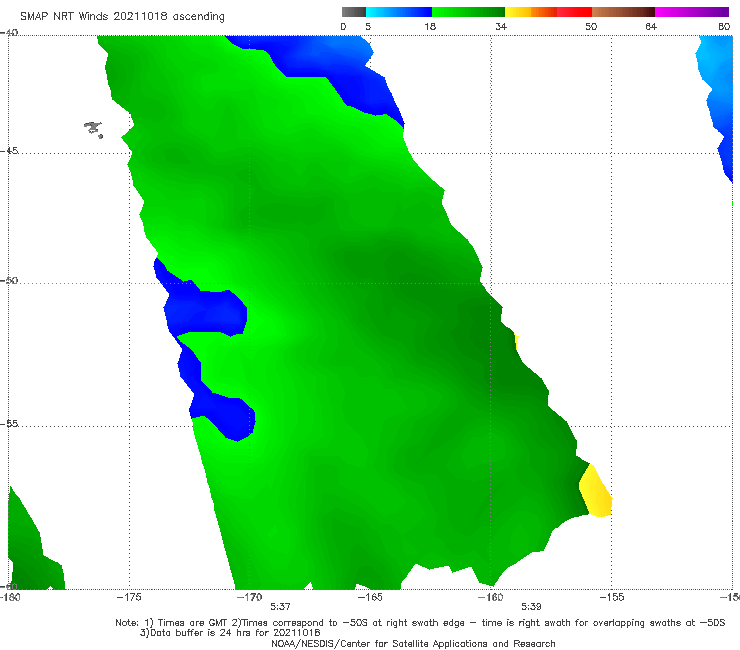This screenshot has width=740, height=650.
Task: Click the longitude label '-175'
Action: (x=129, y=597)
